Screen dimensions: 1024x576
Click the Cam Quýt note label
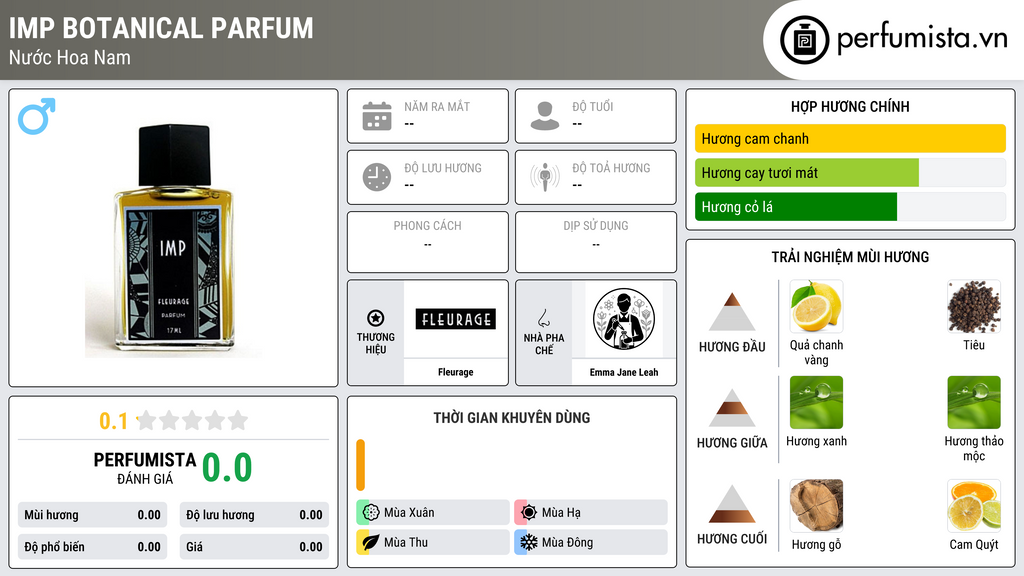pyautogui.click(x=974, y=545)
